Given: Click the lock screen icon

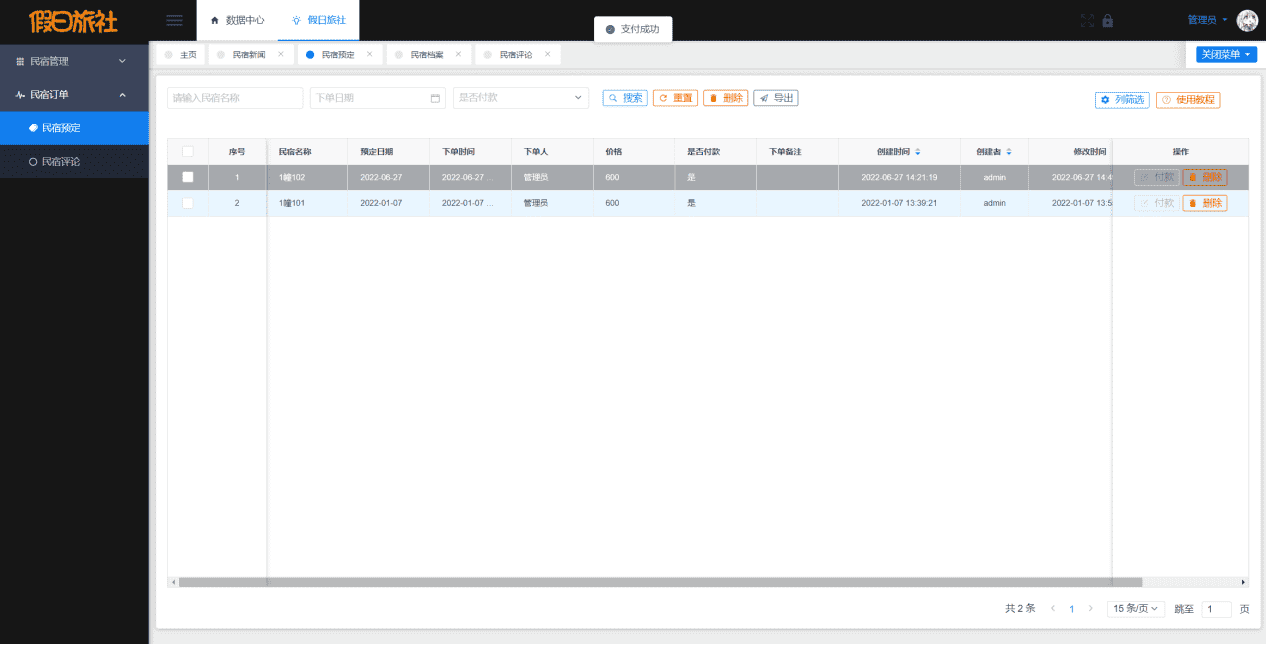Looking at the screenshot, I should (1108, 20).
